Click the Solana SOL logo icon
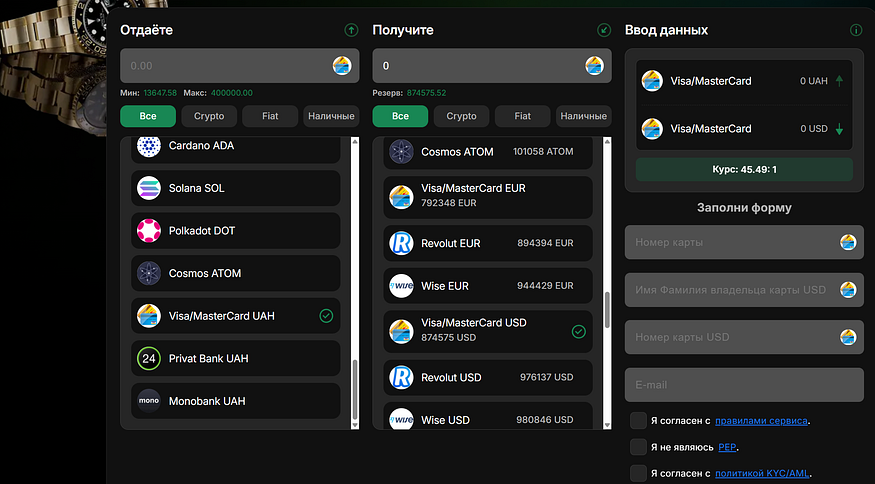 149,188
